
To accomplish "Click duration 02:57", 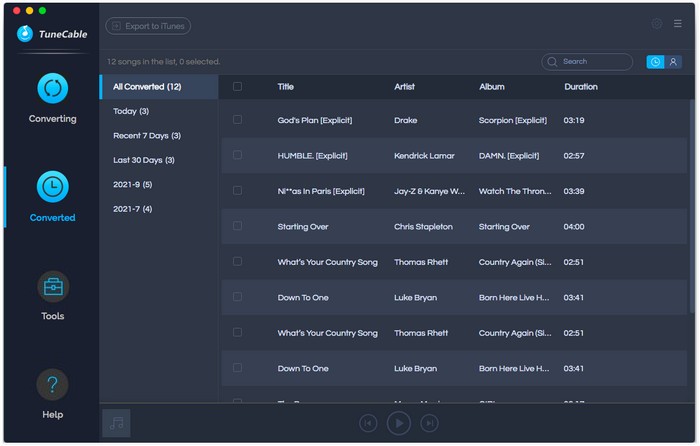I will [574, 156].
